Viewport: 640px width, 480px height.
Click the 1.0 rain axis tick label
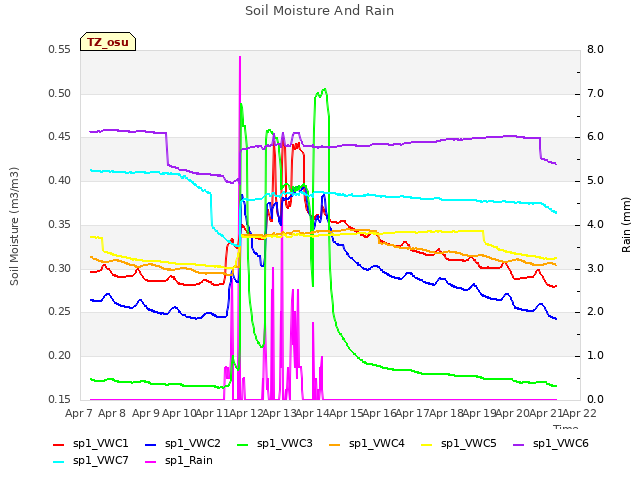pyautogui.click(x=595, y=356)
